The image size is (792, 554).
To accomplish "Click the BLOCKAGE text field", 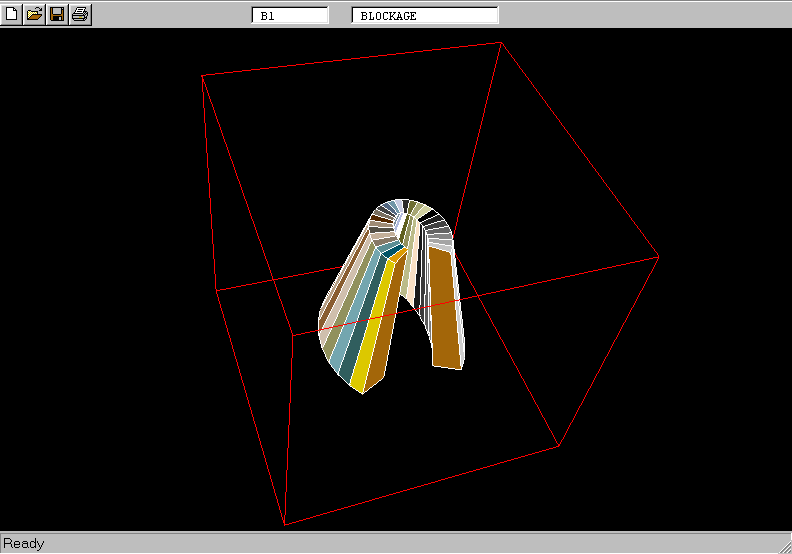I will point(425,15).
